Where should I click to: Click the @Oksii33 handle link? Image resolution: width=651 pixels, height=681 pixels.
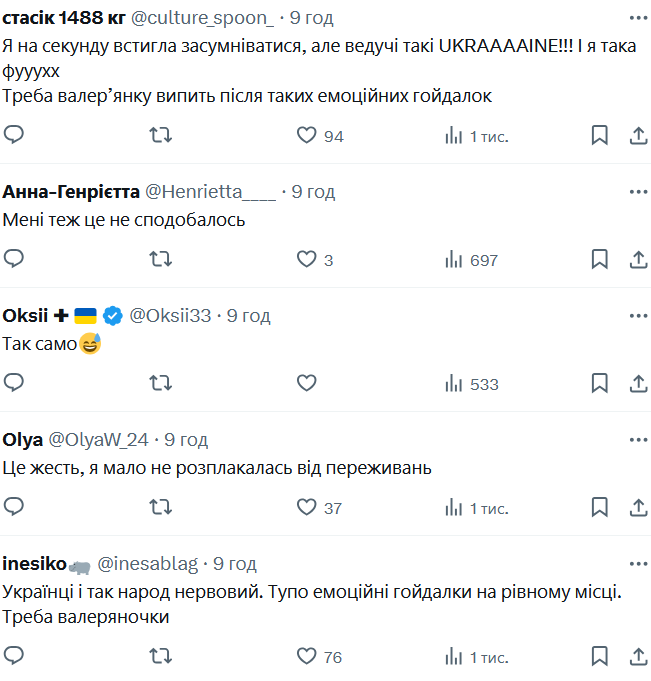171,315
